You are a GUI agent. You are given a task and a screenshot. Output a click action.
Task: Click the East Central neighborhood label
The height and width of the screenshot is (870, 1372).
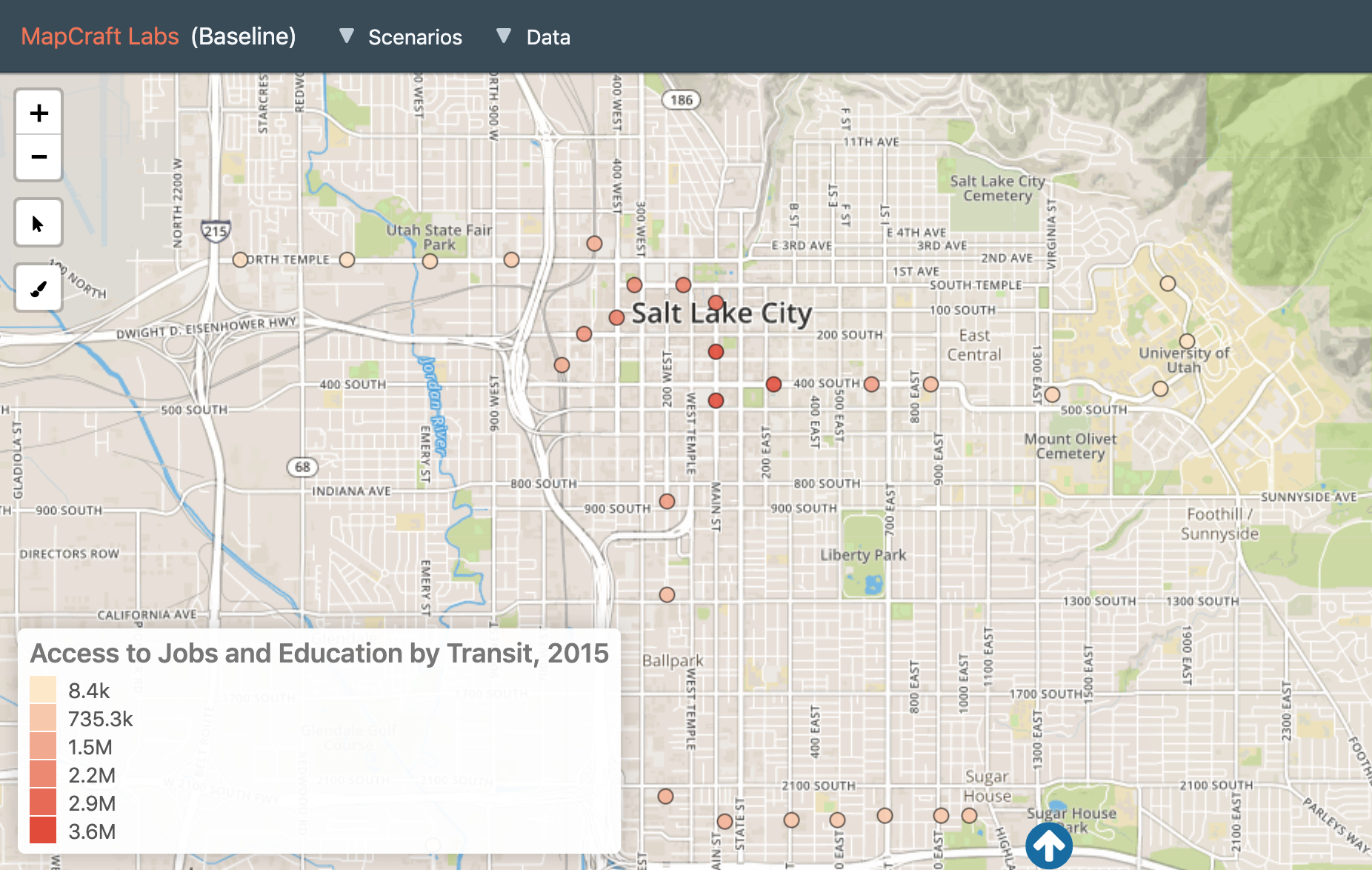pos(974,345)
